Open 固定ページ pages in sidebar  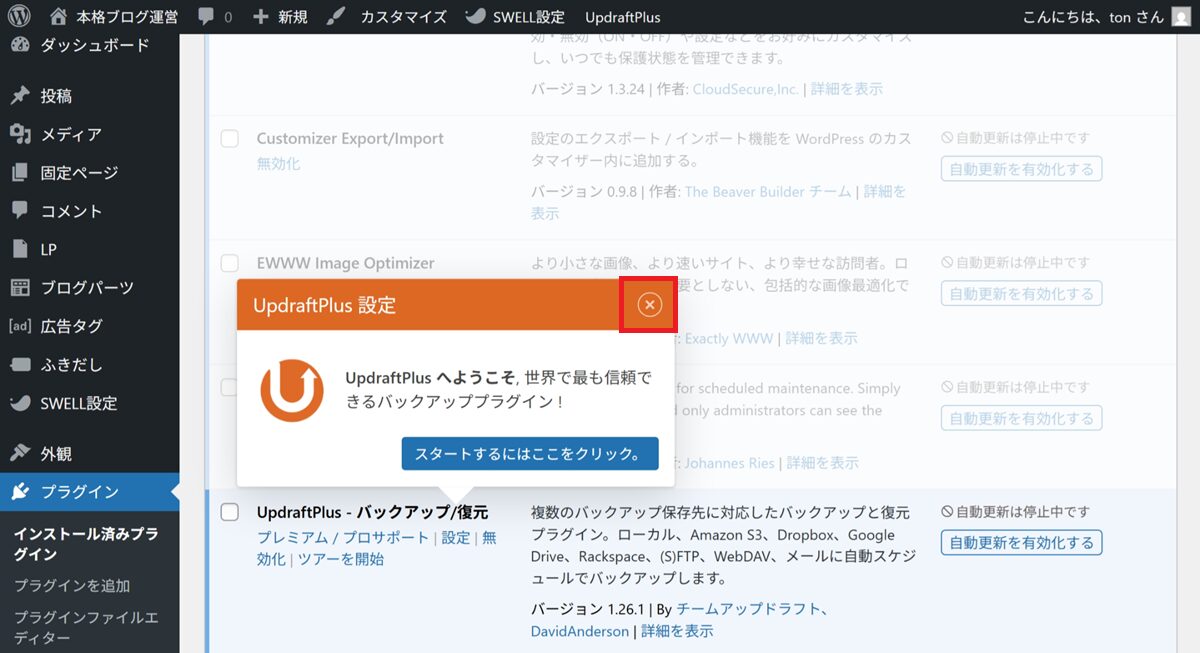click(79, 173)
